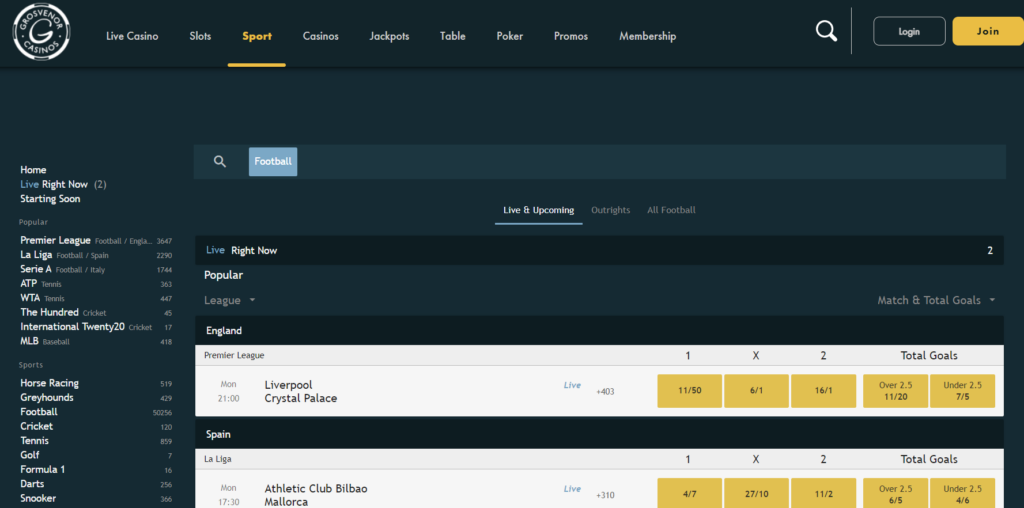Viewport: 1024px width, 508px height.
Task: Switch to the All Football tab
Action: tap(671, 210)
